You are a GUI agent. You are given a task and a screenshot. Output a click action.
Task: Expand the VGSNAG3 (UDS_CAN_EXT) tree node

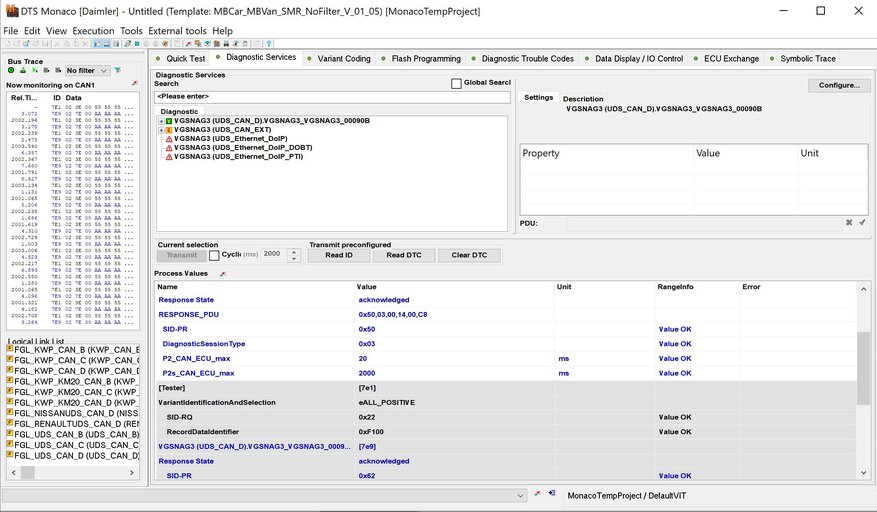point(161,130)
